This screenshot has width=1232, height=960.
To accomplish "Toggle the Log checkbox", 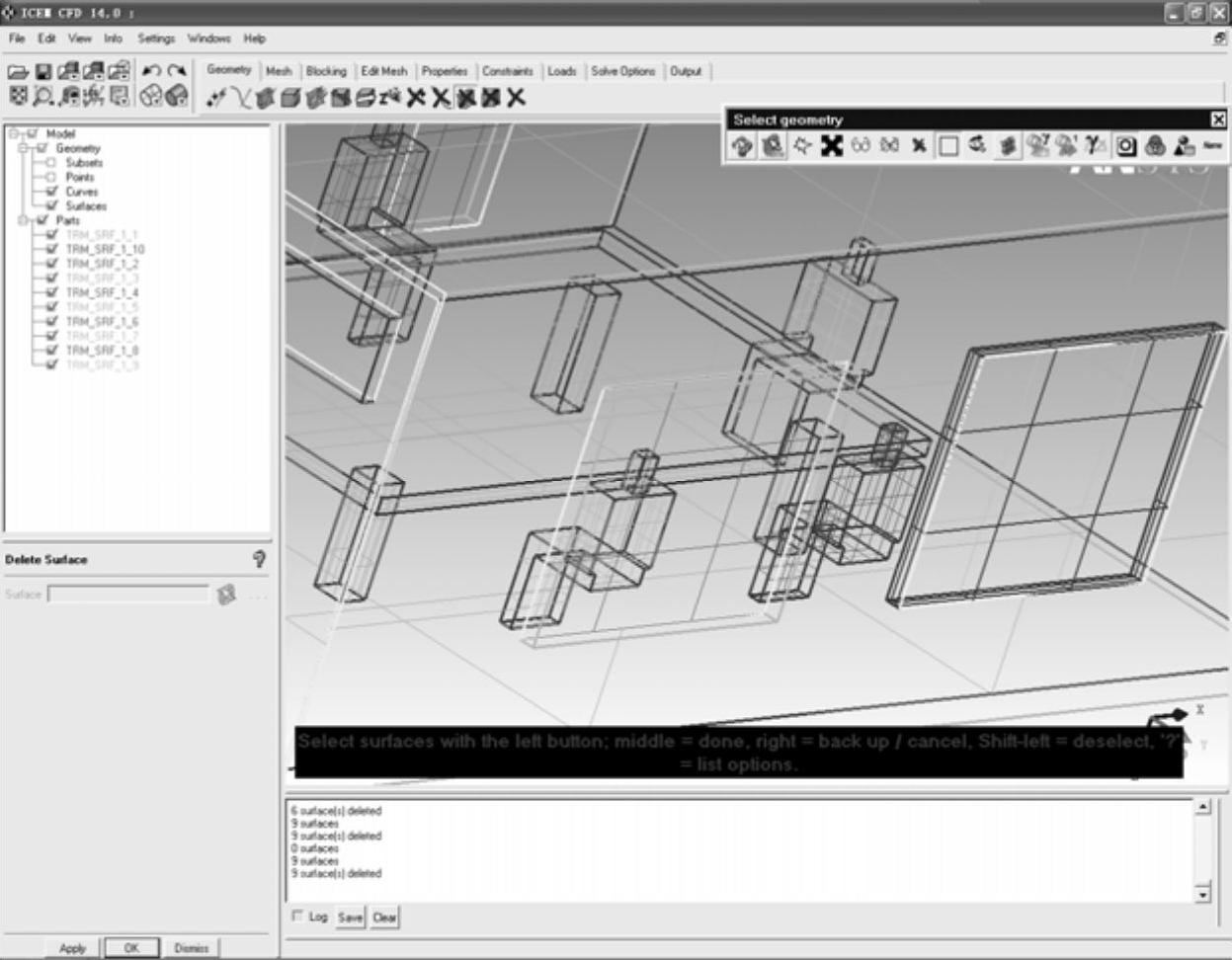I will [x=297, y=917].
